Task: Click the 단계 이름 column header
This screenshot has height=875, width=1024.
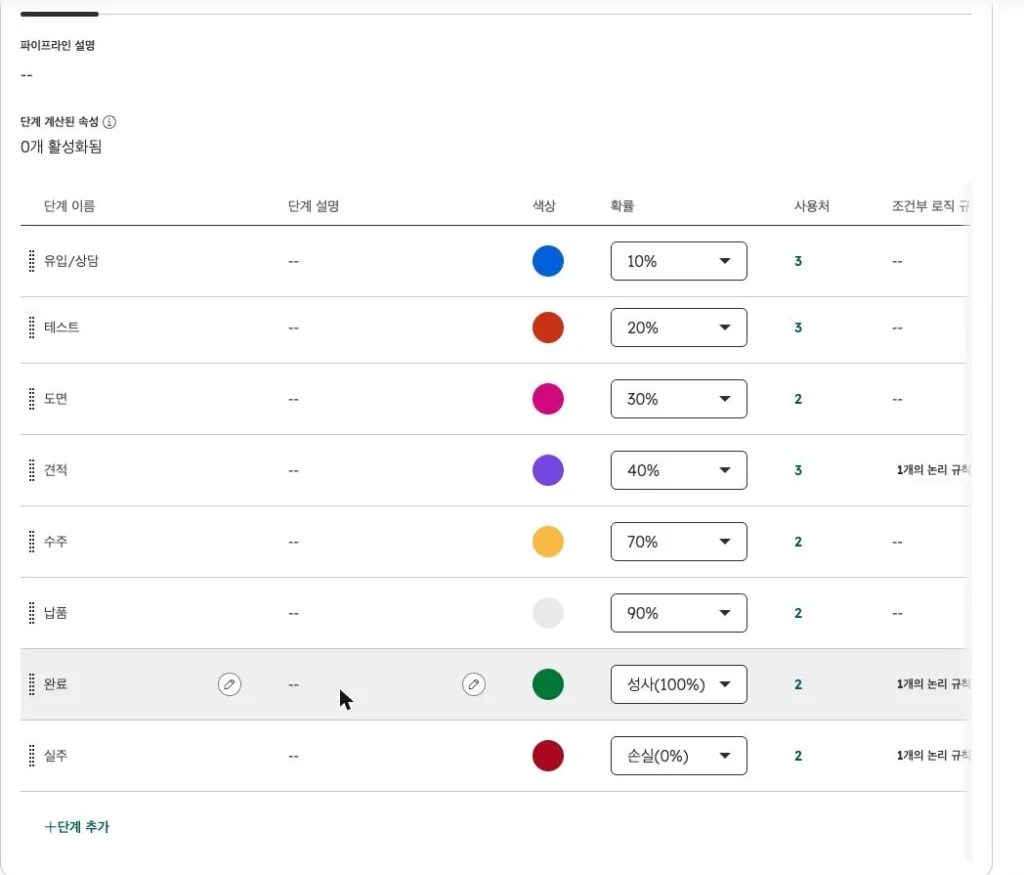Action: (x=69, y=206)
